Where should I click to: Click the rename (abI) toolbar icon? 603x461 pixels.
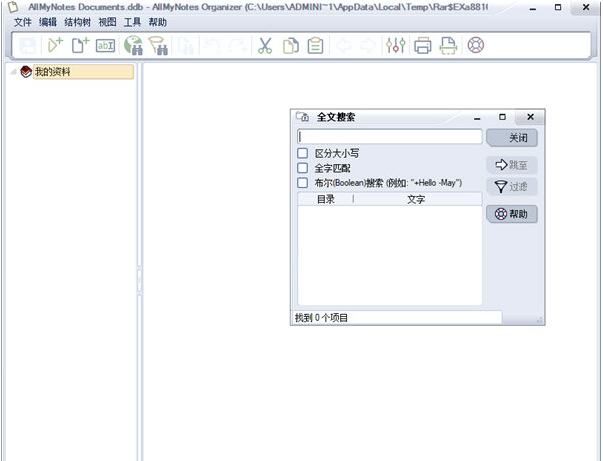point(105,45)
